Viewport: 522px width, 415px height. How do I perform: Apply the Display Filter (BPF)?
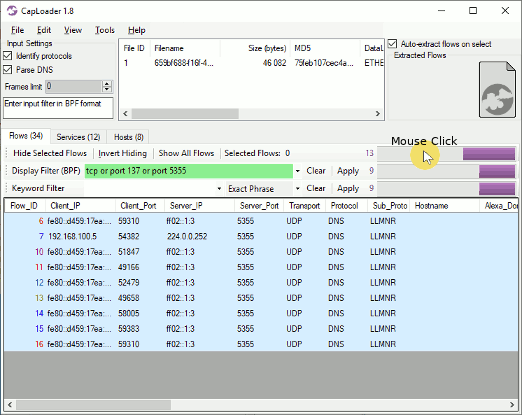point(348,171)
